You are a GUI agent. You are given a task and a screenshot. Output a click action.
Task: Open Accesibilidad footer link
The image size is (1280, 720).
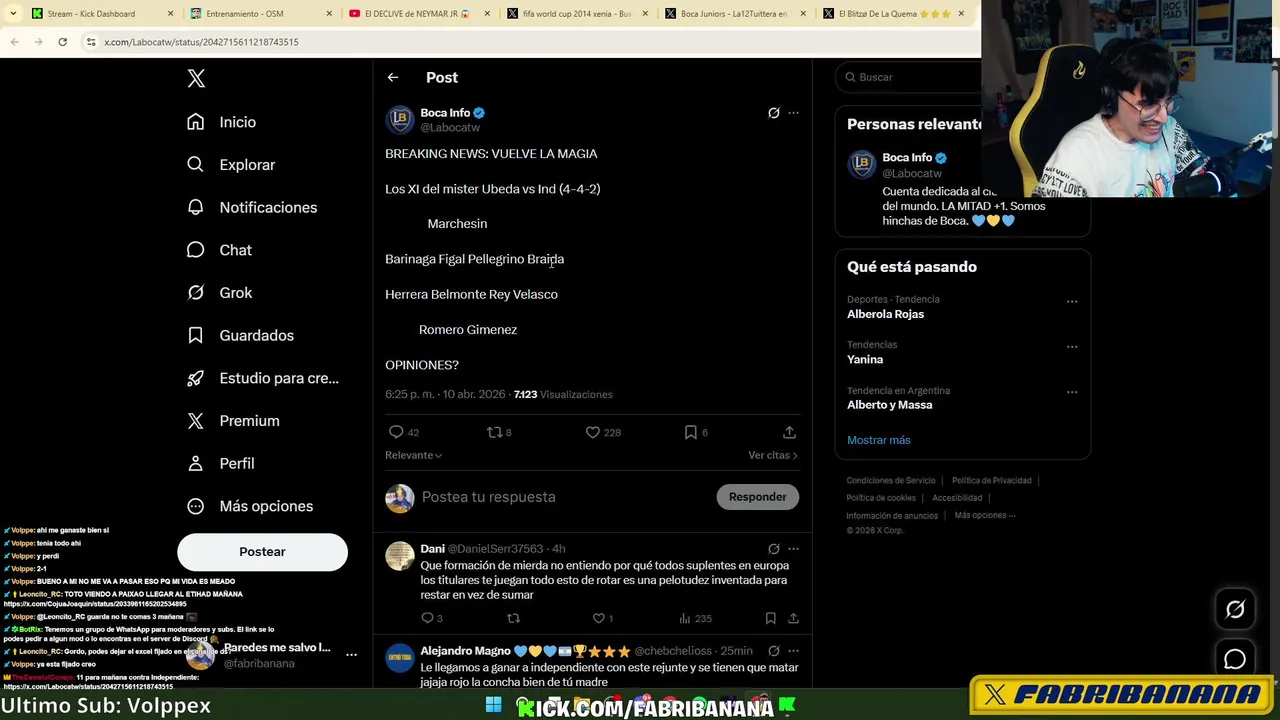(x=957, y=498)
